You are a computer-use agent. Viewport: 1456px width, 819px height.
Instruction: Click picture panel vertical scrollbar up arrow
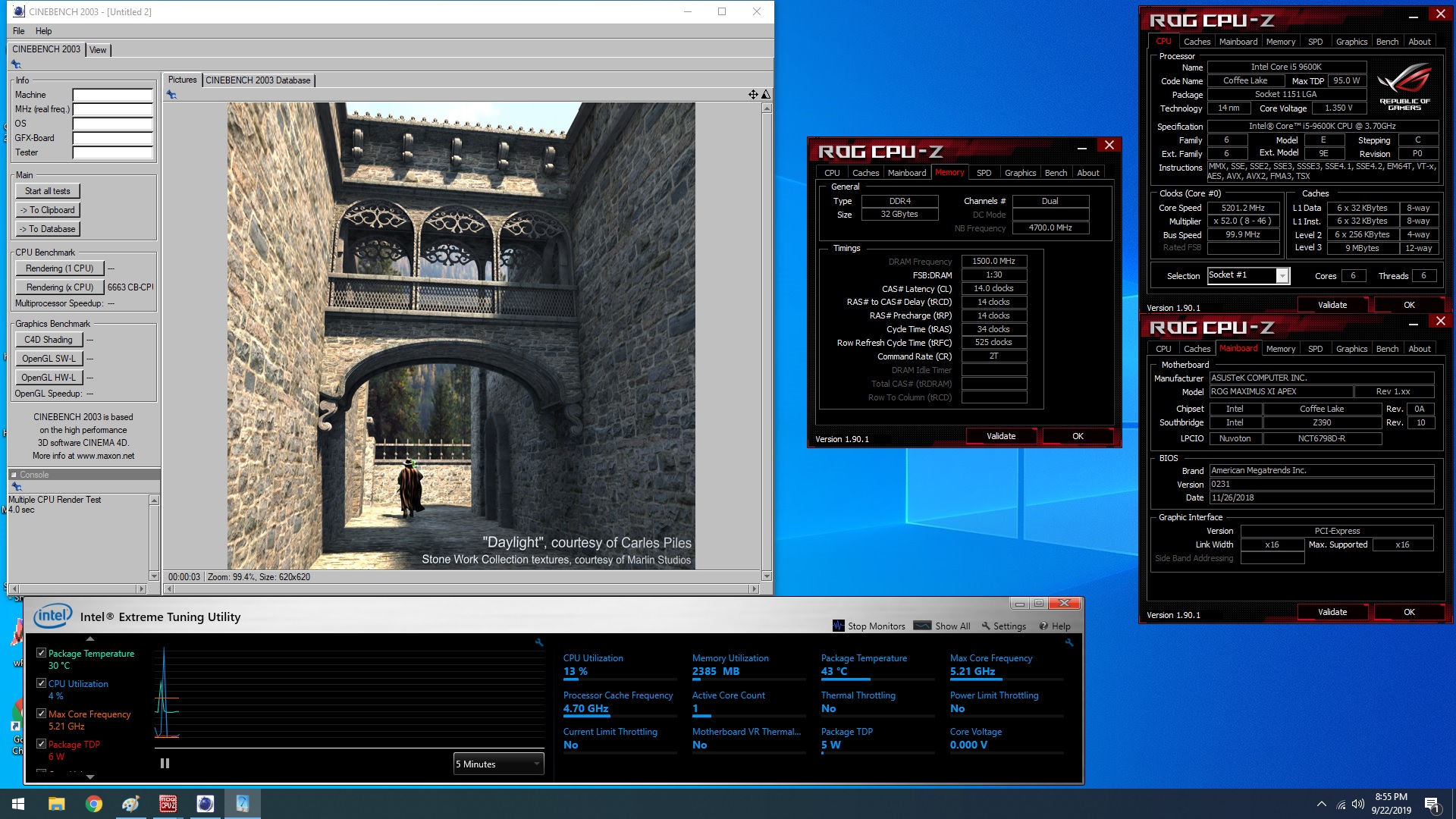pos(767,108)
